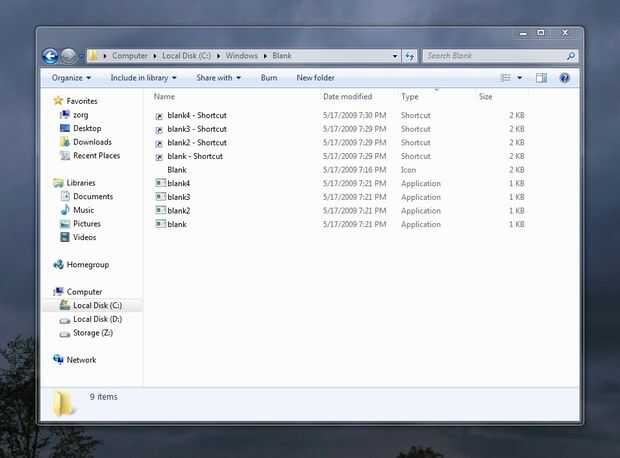The height and width of the screenshot is (458, 620).
Task: Maximize the Explorer window
Action: click(541, 33)
